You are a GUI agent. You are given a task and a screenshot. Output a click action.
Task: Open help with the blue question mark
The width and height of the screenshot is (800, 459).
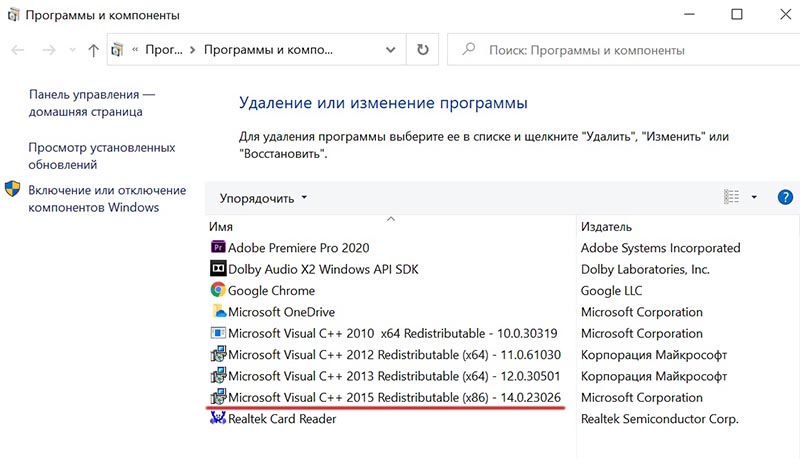pos(785,197)
